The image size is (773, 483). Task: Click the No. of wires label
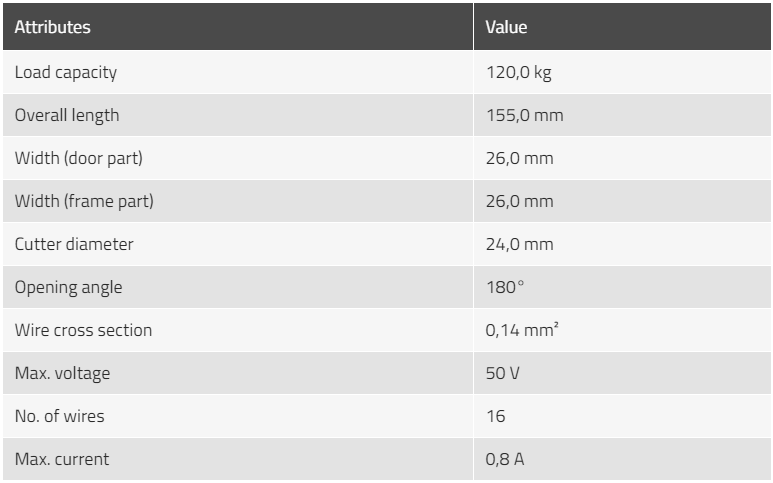(60, 416)
